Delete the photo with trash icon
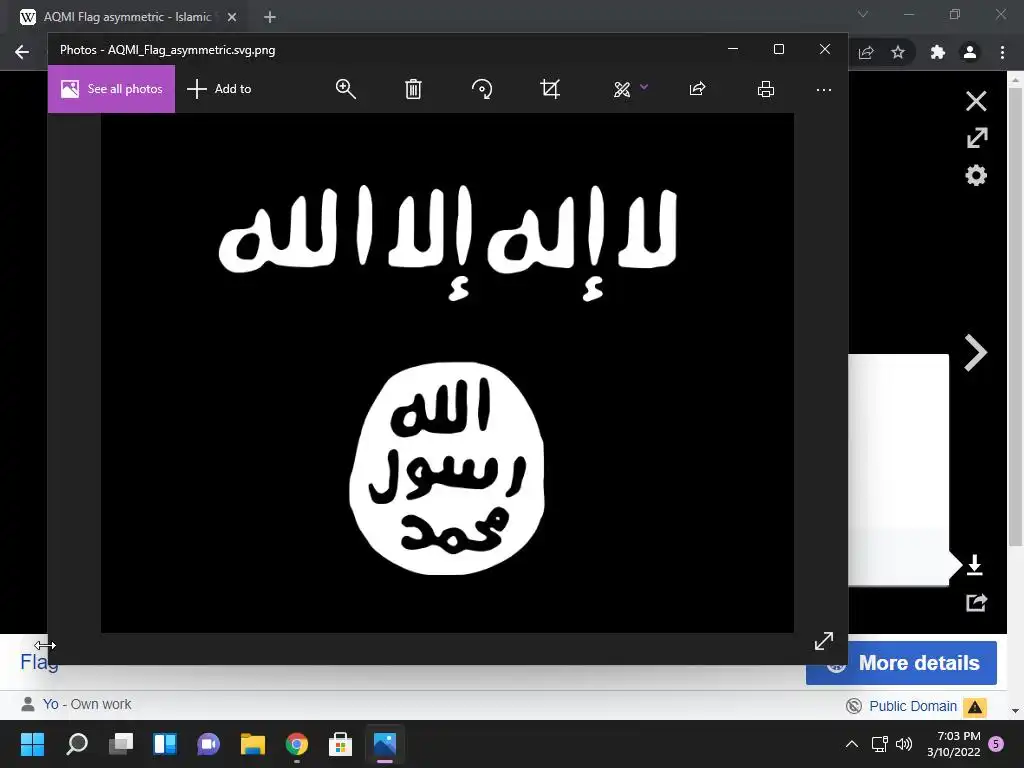 tap(413, 89)
